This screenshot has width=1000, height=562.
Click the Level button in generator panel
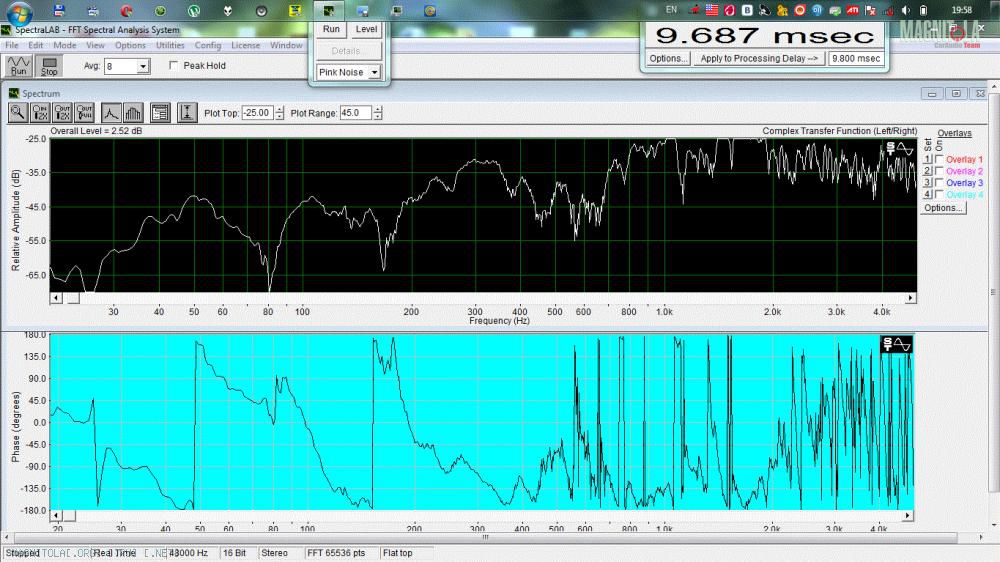click(366, 29)
